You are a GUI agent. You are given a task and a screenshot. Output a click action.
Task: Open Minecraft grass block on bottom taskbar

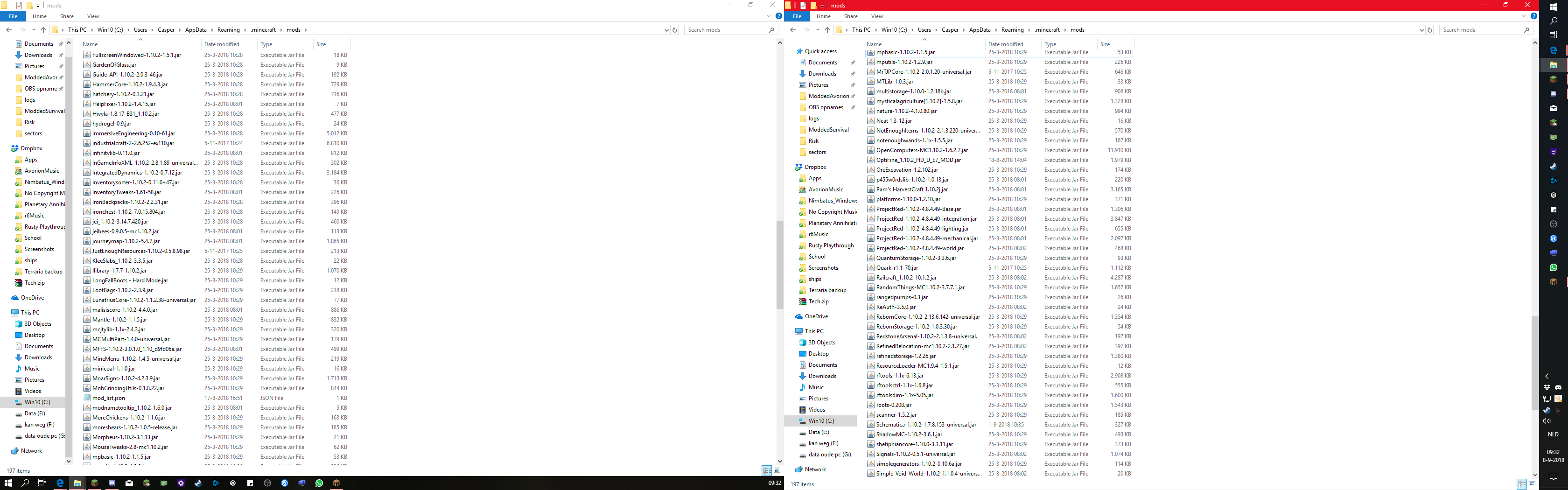[94, 483]
